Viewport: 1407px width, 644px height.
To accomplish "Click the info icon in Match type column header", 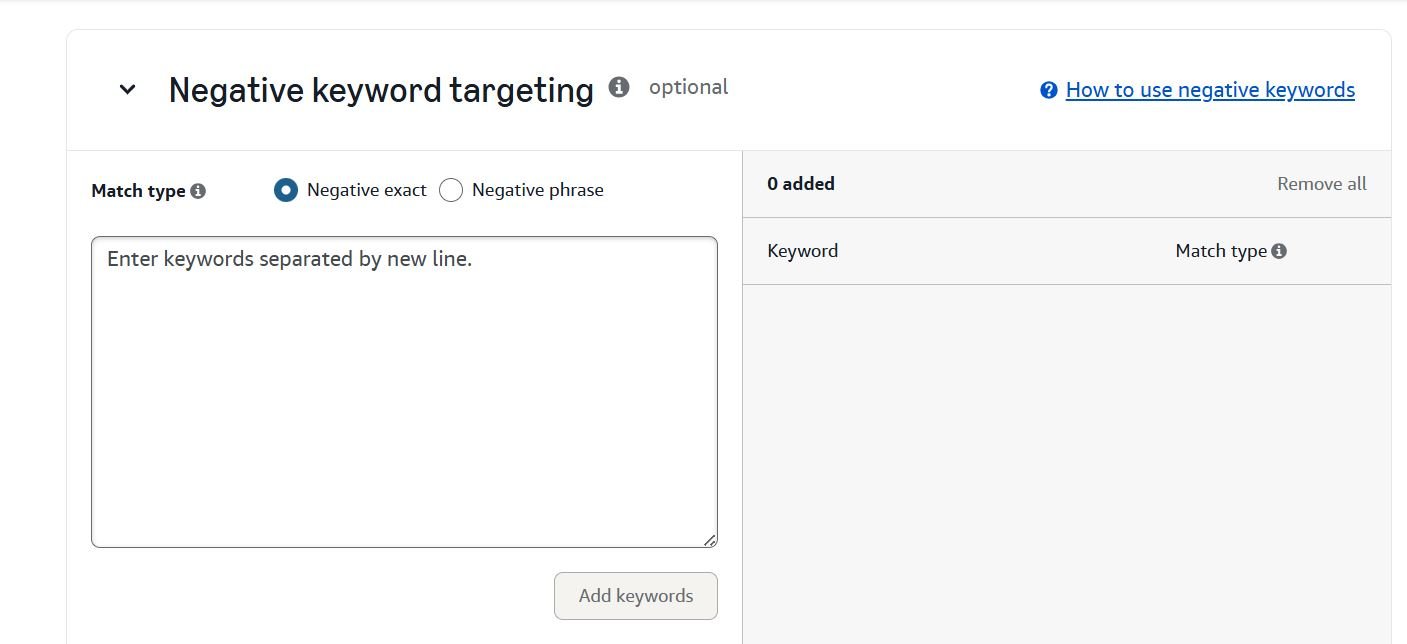I will 1280,251.
